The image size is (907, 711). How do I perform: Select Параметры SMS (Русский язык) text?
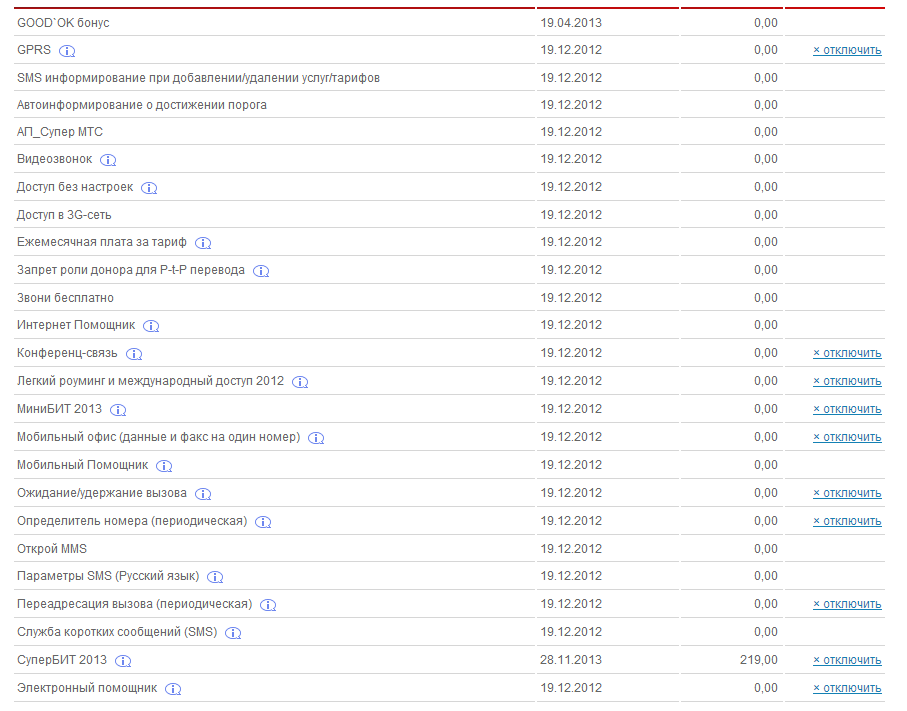[x=108, y=576]
